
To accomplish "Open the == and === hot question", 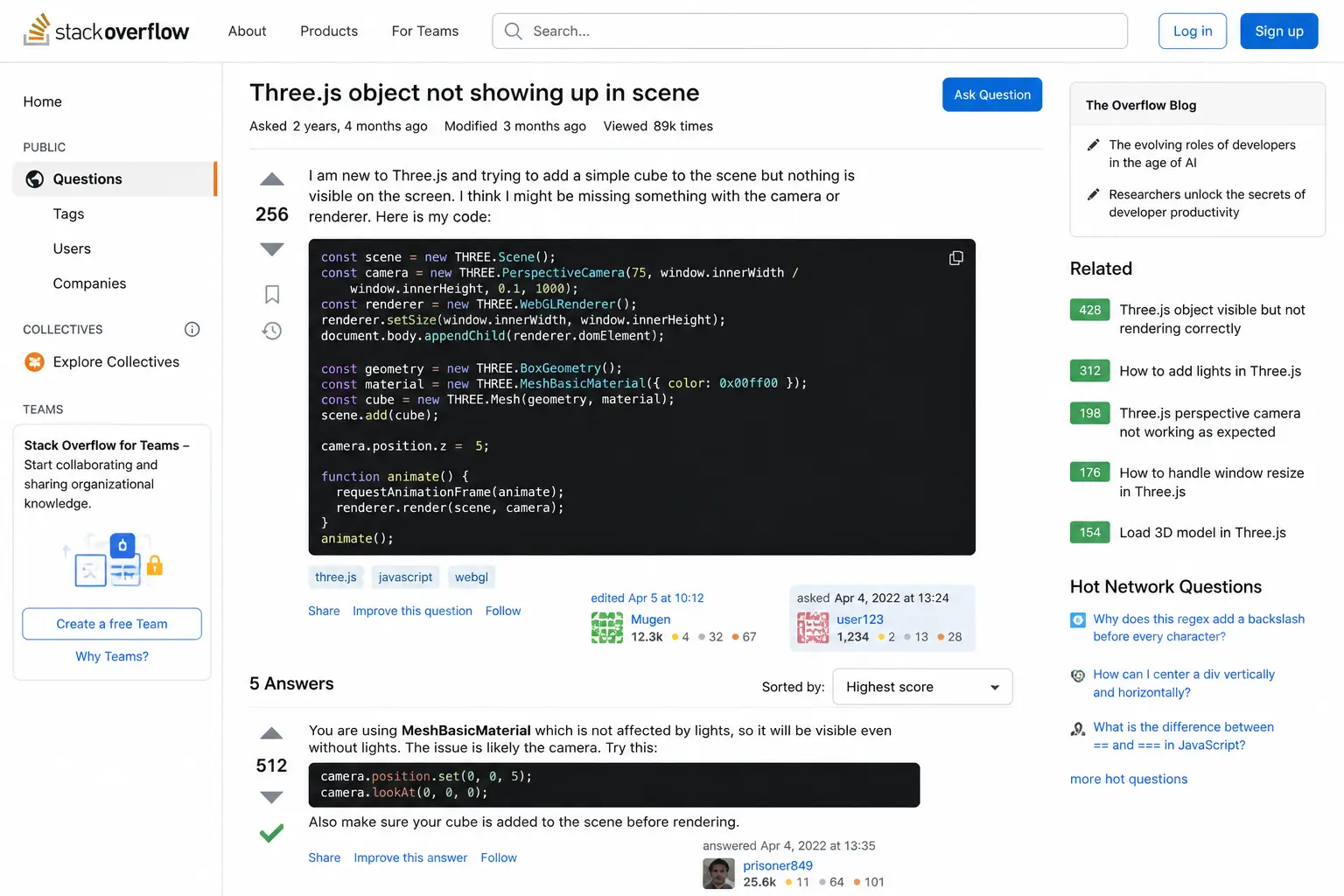I will pyautogui.click(x=1183, y=736).
